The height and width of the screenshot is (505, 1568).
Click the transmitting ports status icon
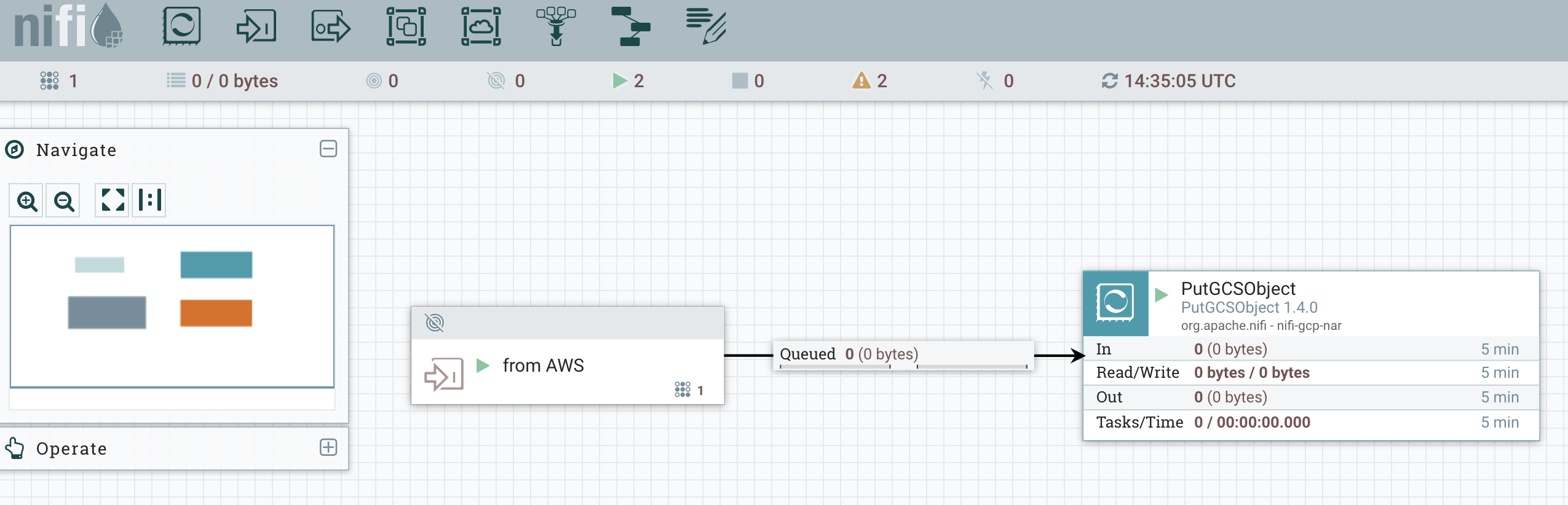[x=374, y=80]
